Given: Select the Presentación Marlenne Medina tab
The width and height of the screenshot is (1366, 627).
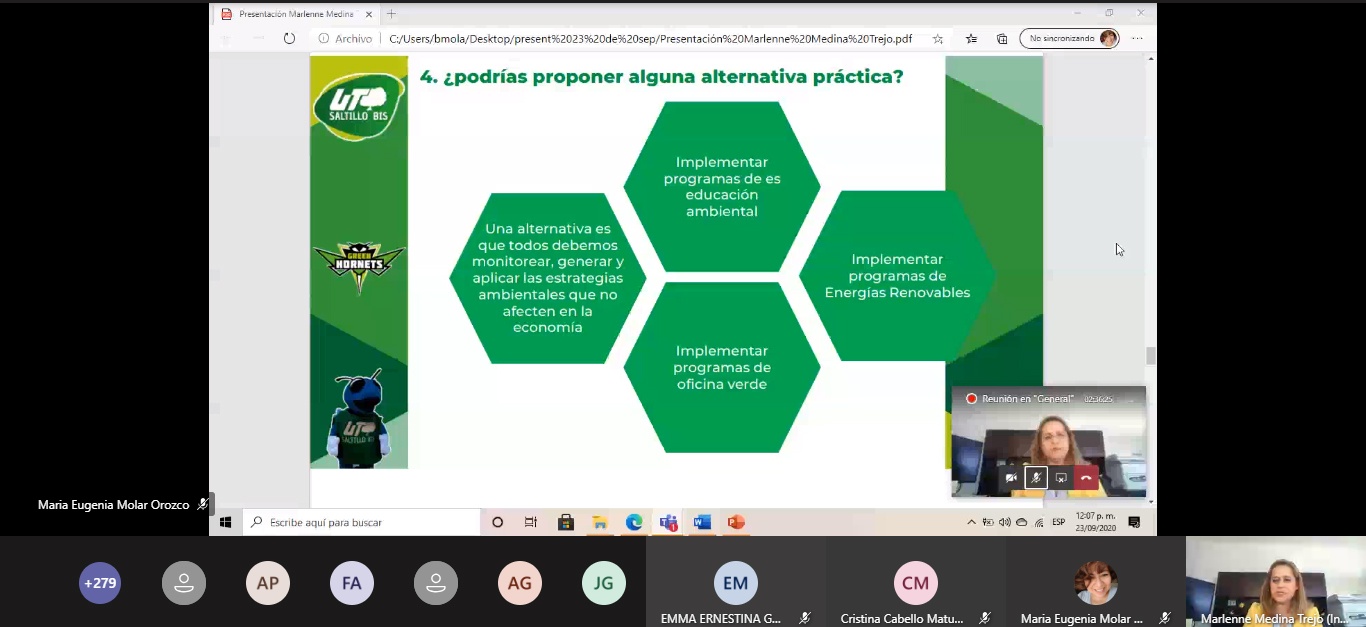Looking at the screenshot, I should (297, 14).
